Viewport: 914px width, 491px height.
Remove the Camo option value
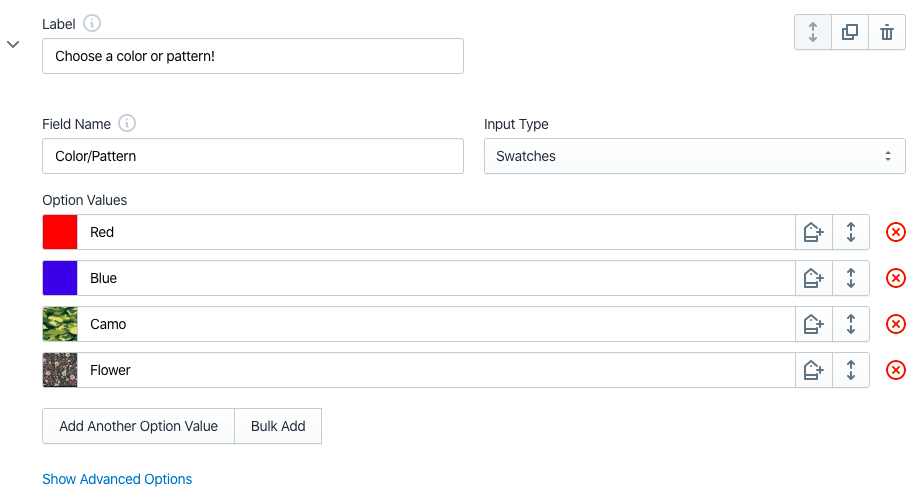point(896,324)
